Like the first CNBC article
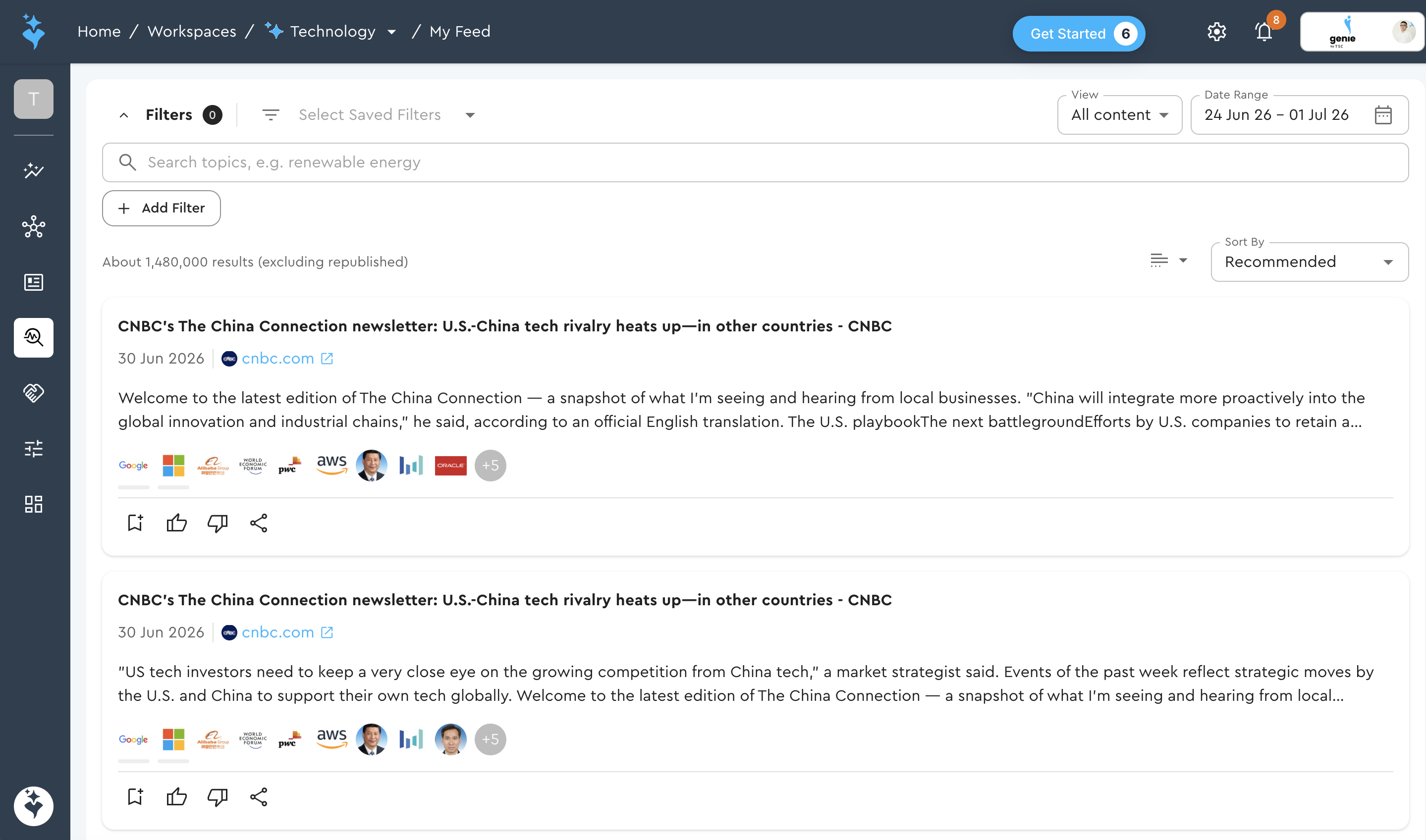 176,523
